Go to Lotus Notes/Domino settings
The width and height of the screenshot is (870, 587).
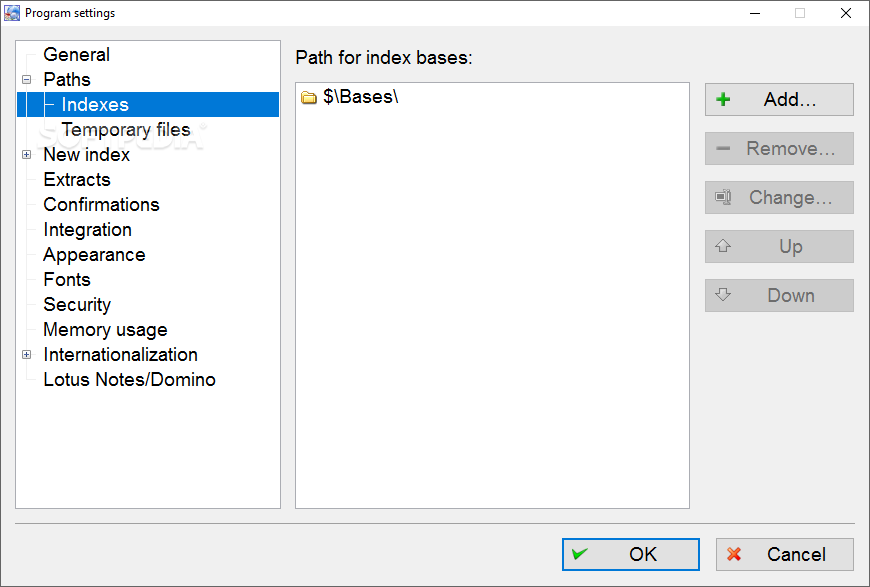click(129, 379)
